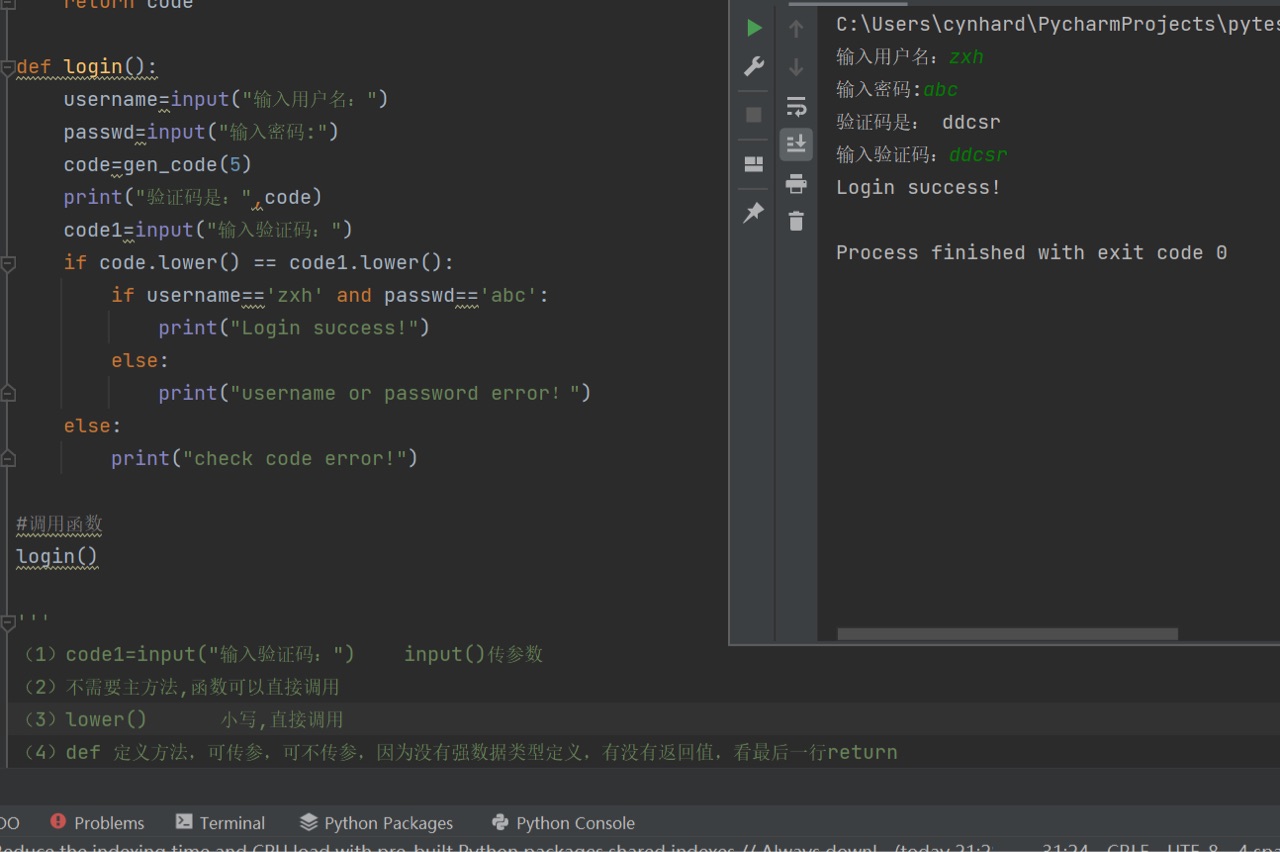Click the username=='zxh' and passwd=='abc' line
This screenshot has width=1280, height=852.
pos(330,296)
